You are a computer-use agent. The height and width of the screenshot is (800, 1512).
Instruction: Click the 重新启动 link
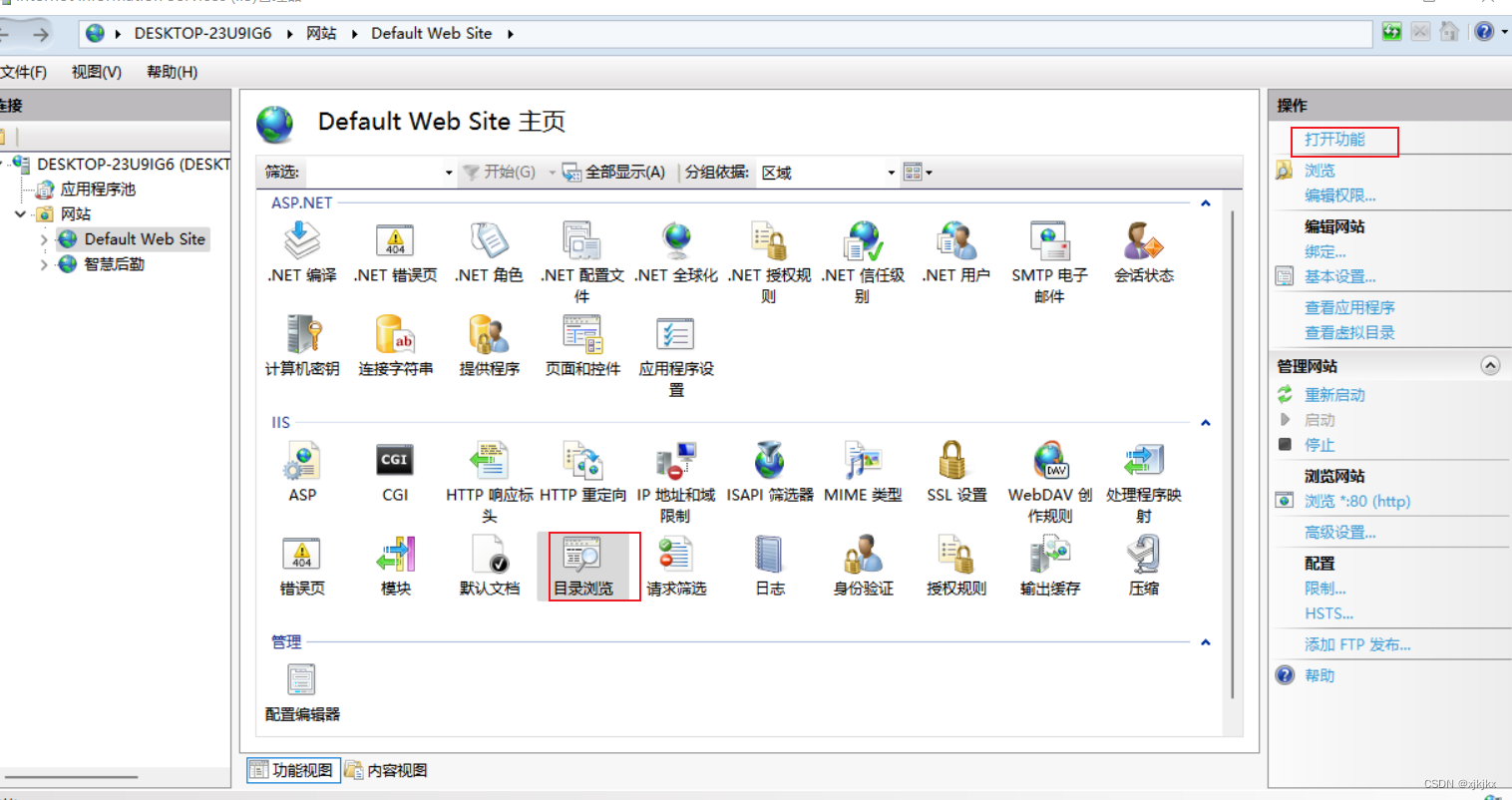click(x=1334, y=395)
